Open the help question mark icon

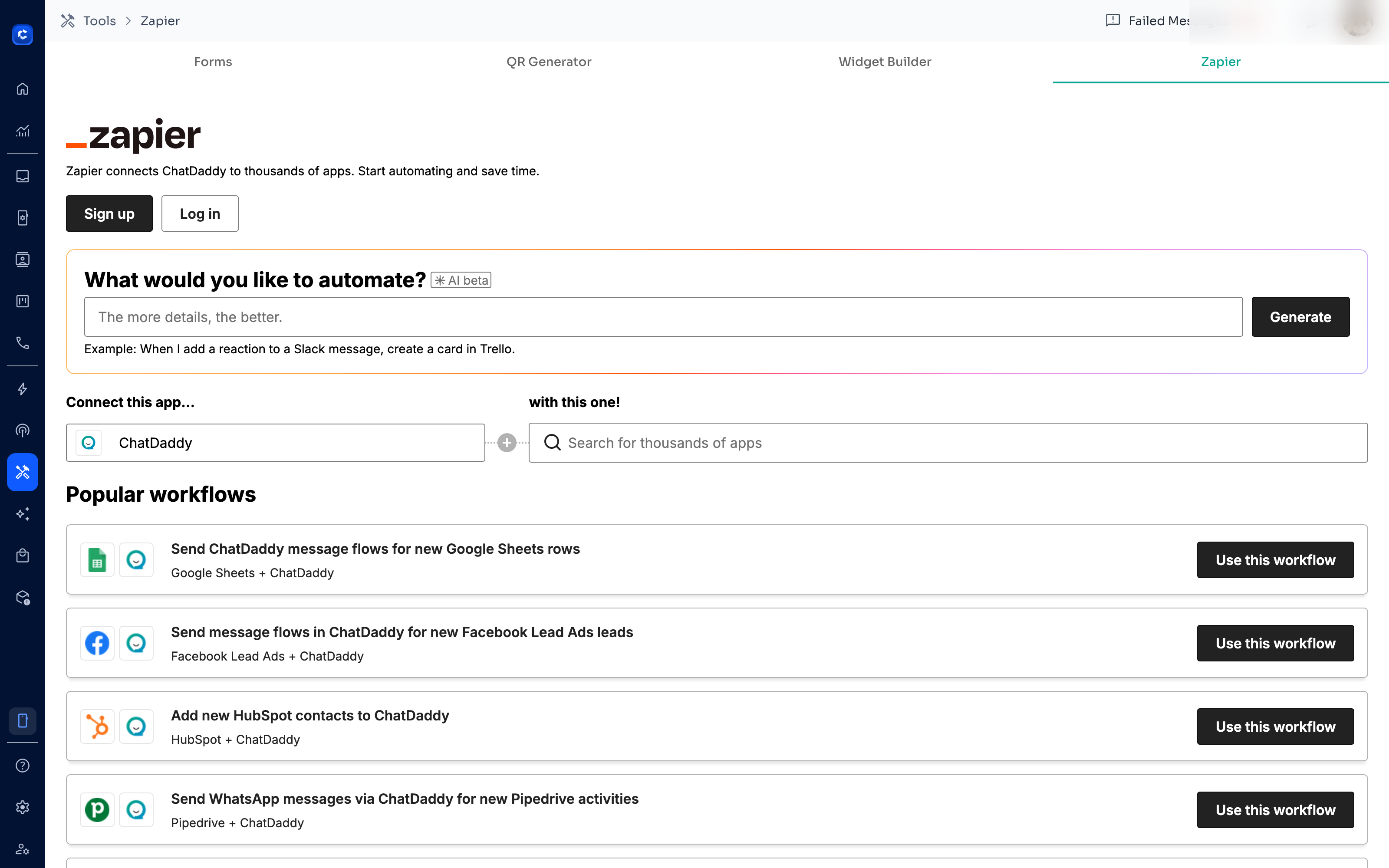(23, 765)
